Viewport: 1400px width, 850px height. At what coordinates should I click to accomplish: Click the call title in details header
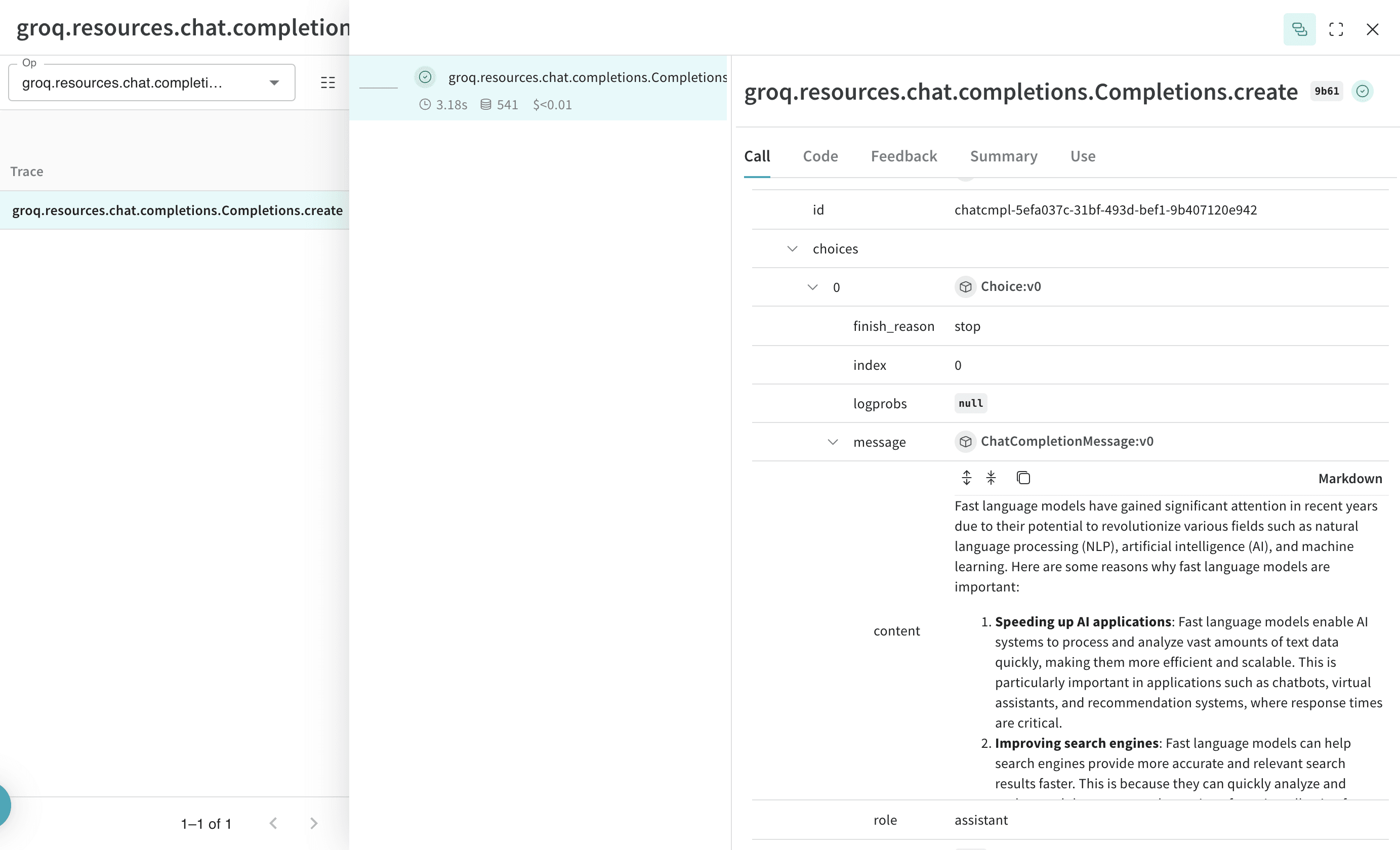pyautogui.click(x=1021, y=92)
